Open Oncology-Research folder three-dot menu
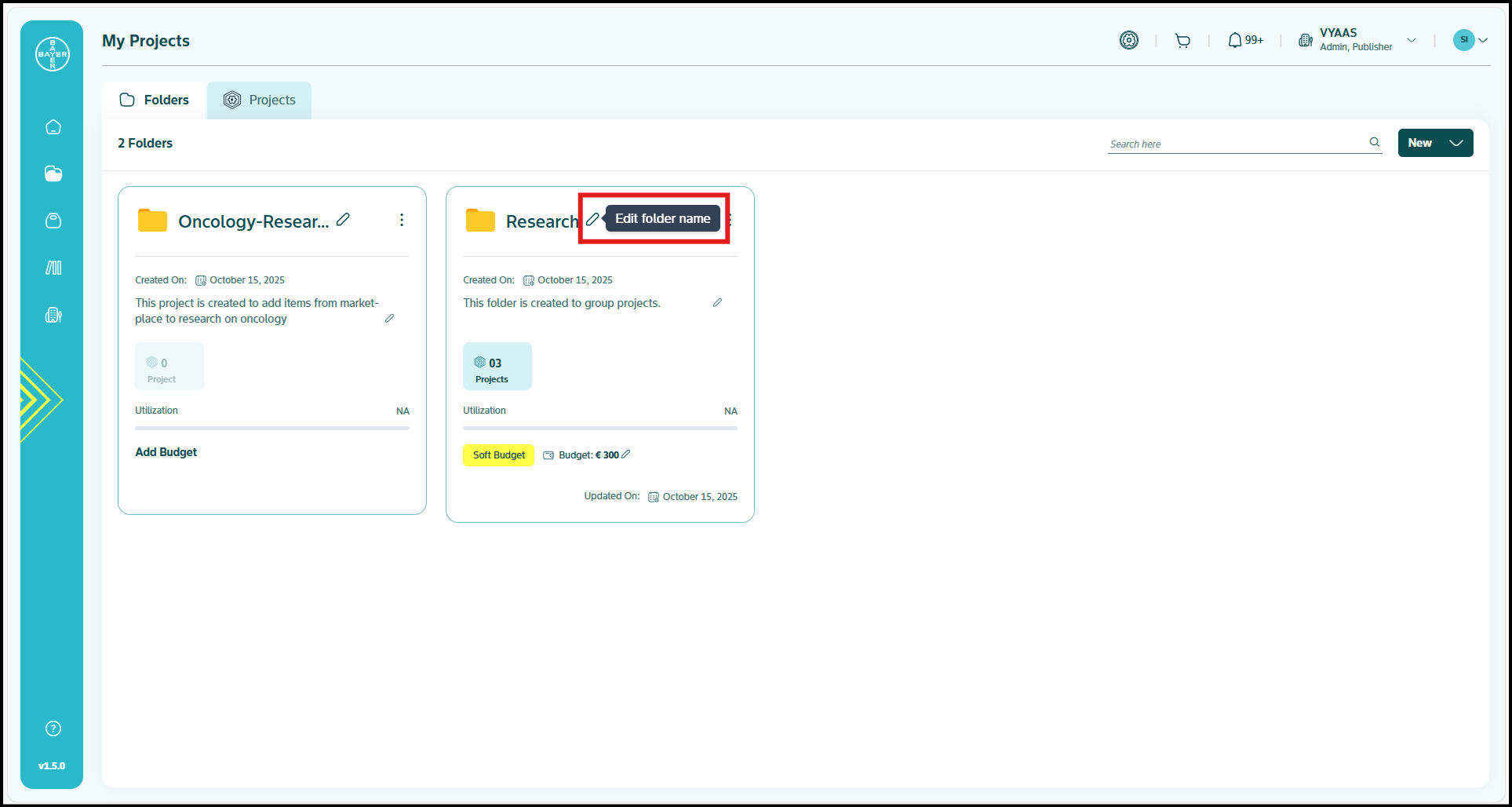This screenshot has height=807, width=1512. pos(402,220)
